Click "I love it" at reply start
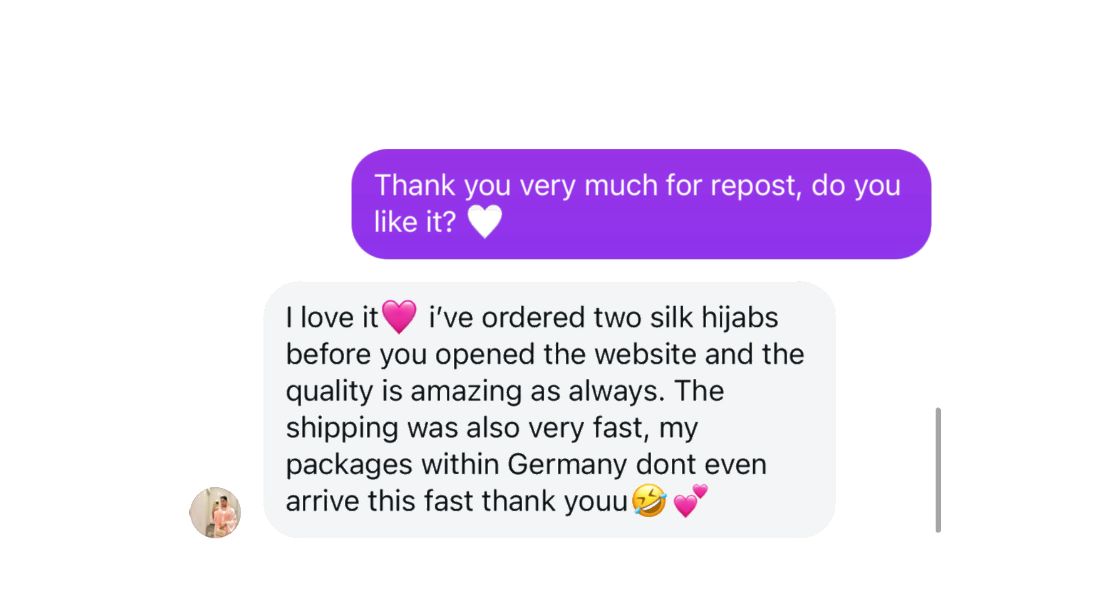 [x=332, y=318]
